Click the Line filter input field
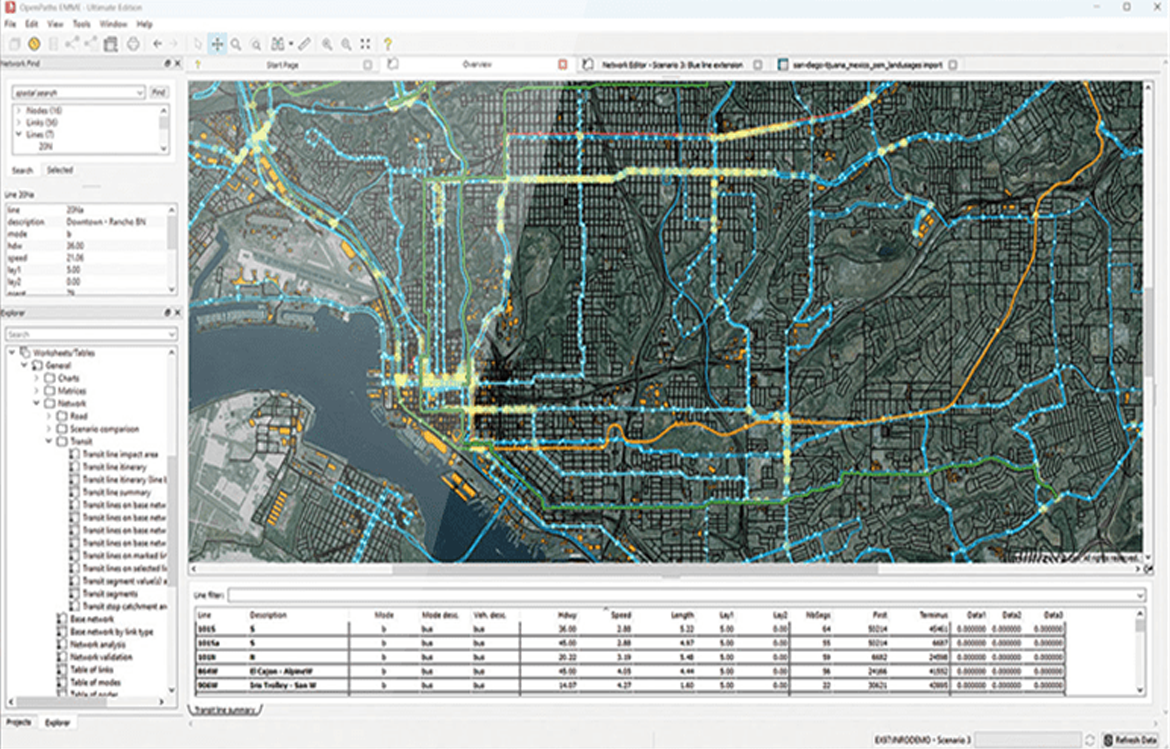Image resolution: width=1170 pixels, height=749 pixels. tap(686, 595)
